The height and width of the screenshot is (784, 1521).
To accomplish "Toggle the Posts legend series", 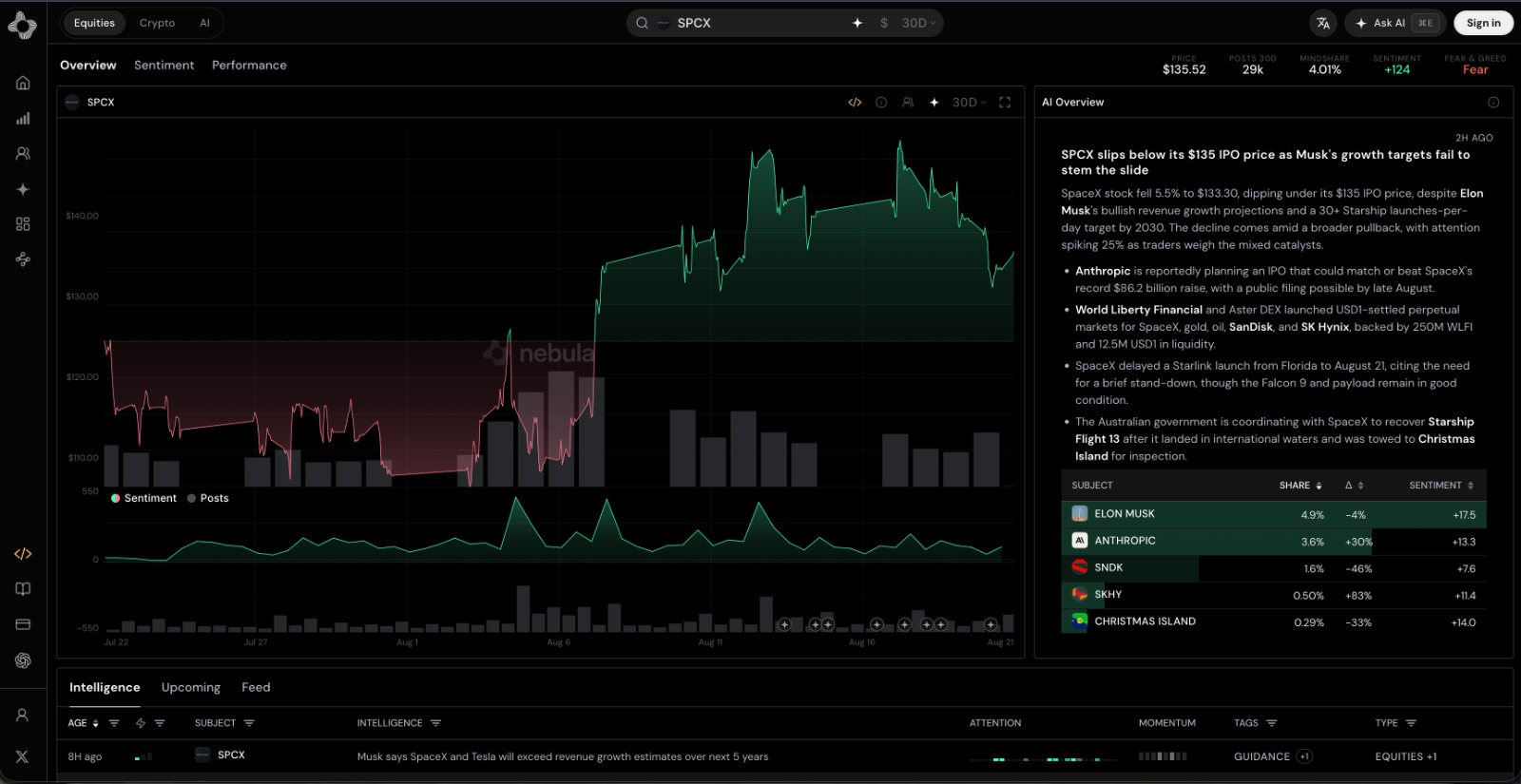I will pos(208,498).
